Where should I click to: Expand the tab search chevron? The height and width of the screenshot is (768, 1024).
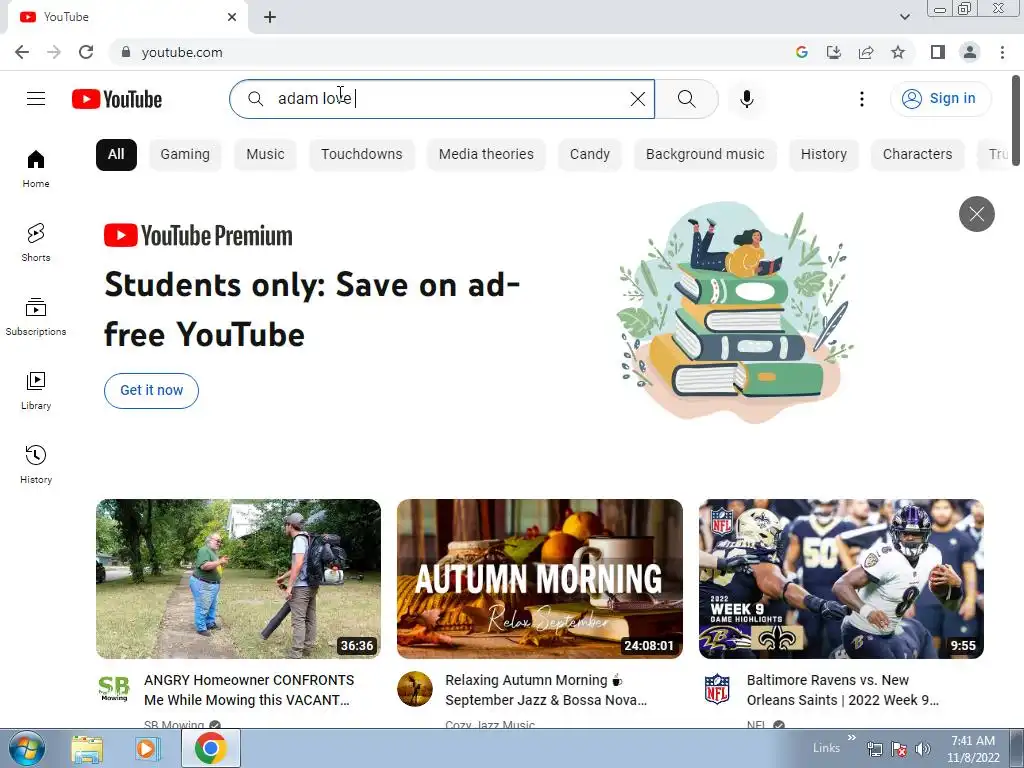pos(904,17)
